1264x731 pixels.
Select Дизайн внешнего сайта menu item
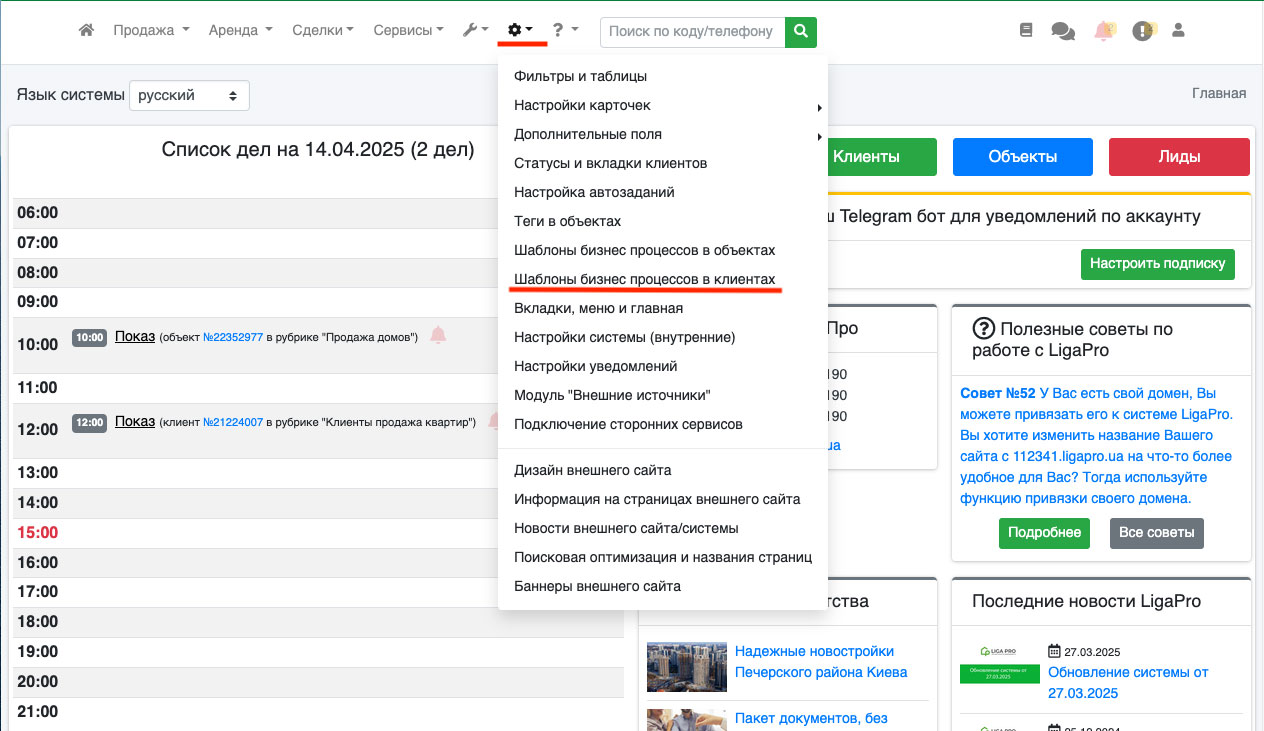592,470
